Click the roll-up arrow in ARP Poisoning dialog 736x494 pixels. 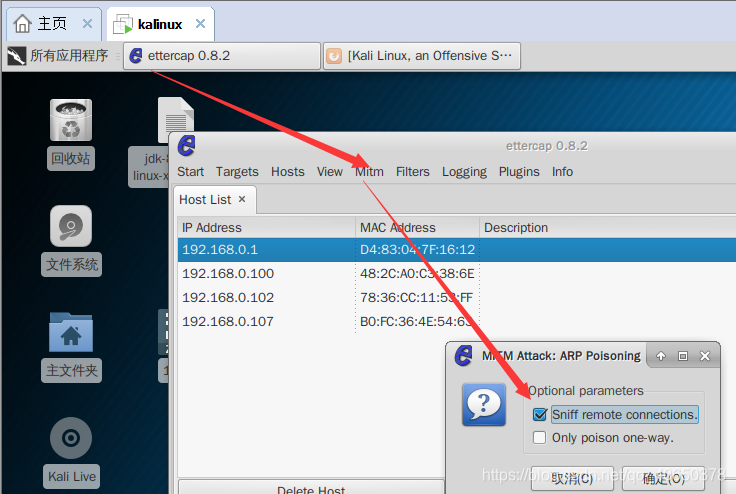tap(661, 356)
